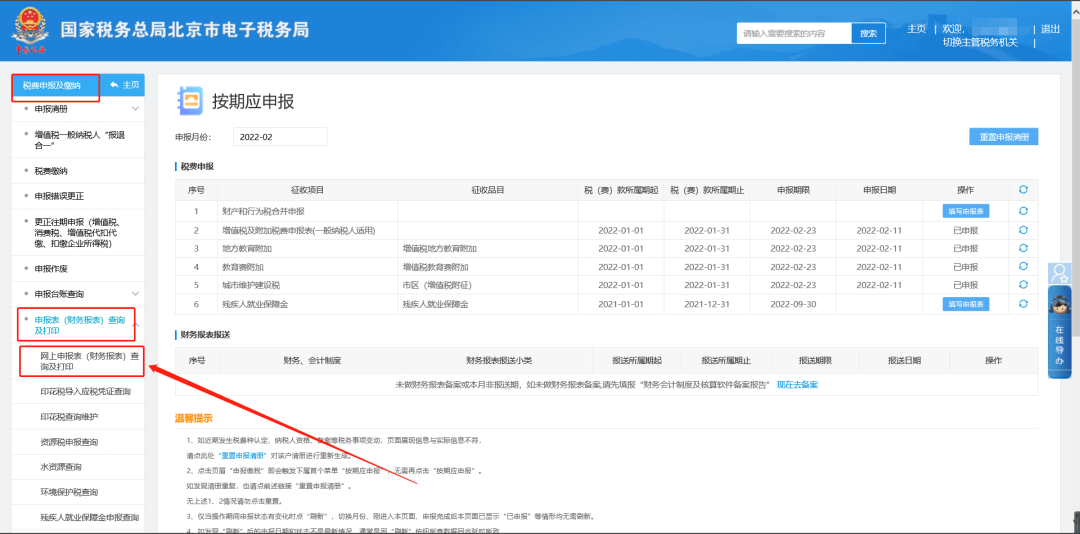Refresh the 城市维护建设税 row
This screenshot has height=534, width=1080.
coord(1023,285)
